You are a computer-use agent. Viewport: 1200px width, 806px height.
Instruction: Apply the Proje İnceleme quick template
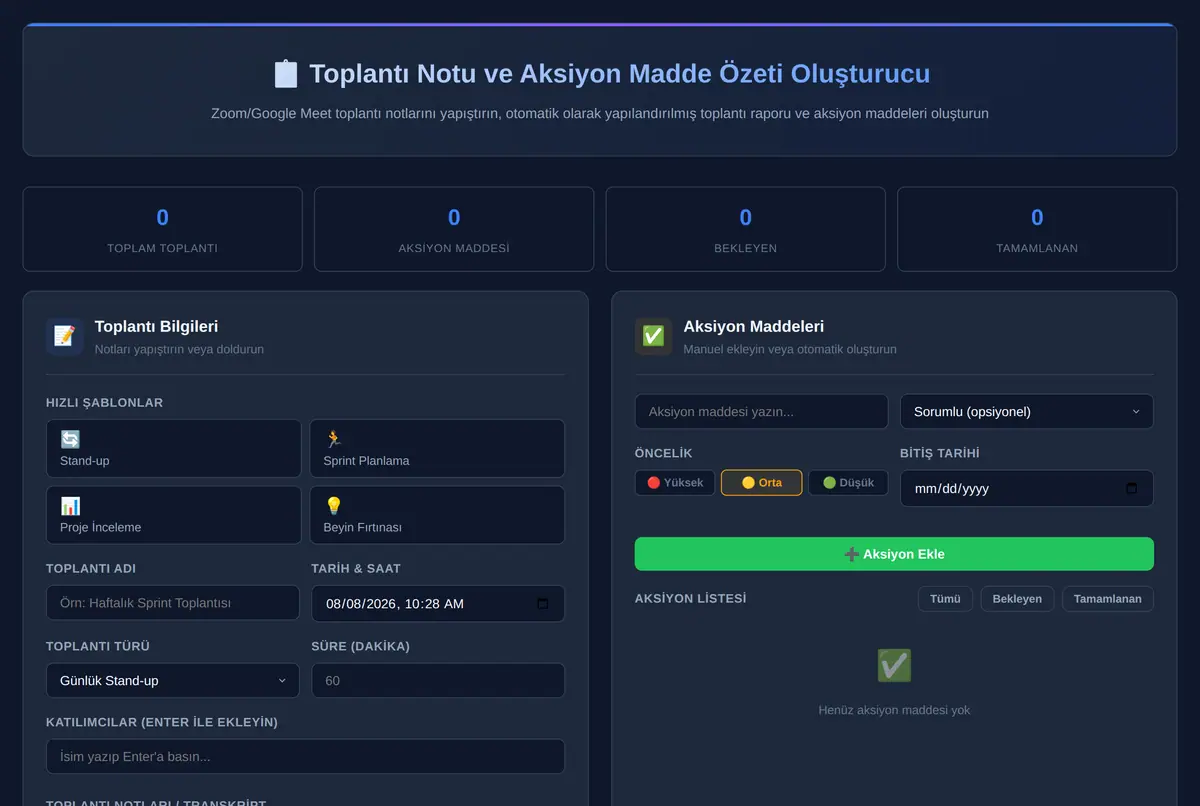click(173, 515)
